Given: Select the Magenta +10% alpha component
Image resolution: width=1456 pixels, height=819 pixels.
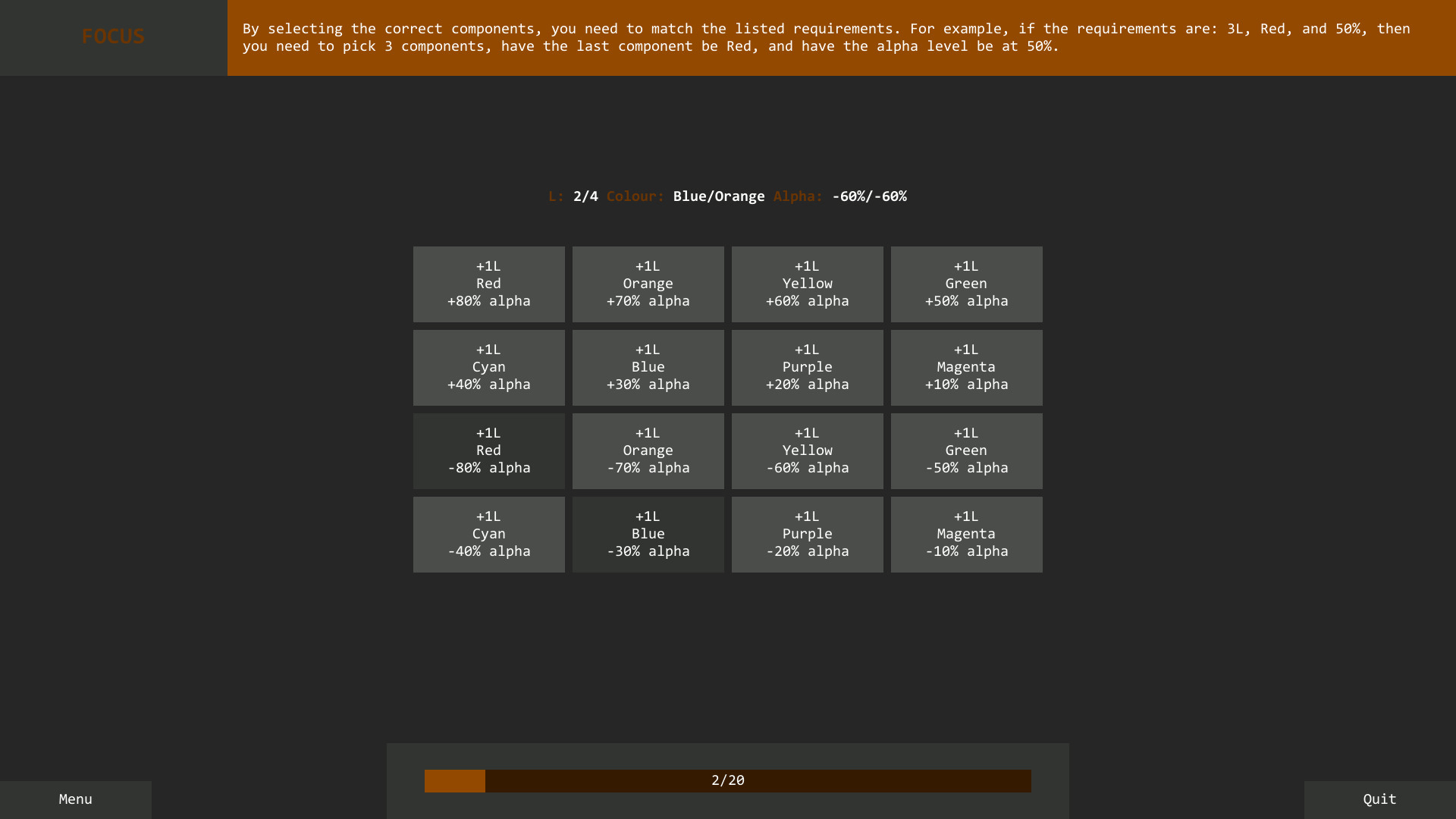Looking at the screenshot, I should point(966,367).
